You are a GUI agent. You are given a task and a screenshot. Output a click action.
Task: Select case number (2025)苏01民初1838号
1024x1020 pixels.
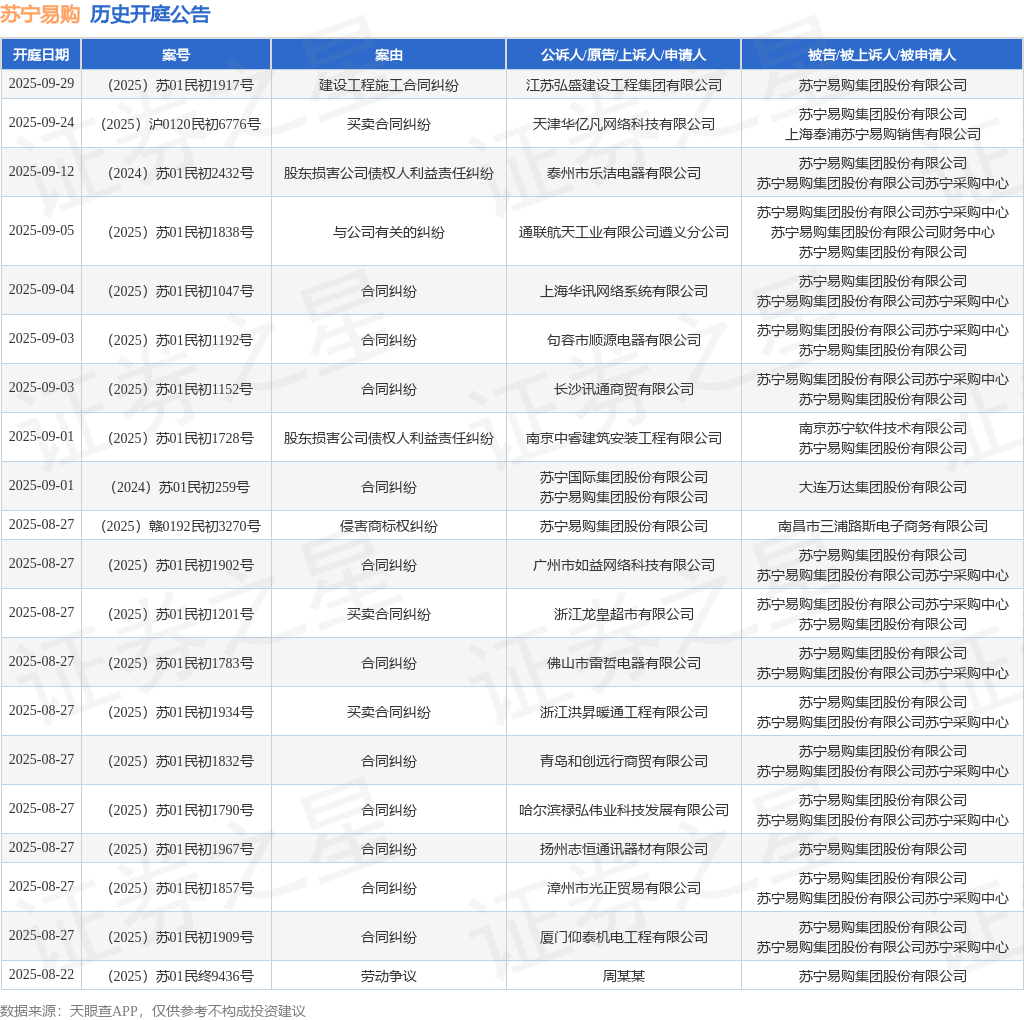[181, 232]
